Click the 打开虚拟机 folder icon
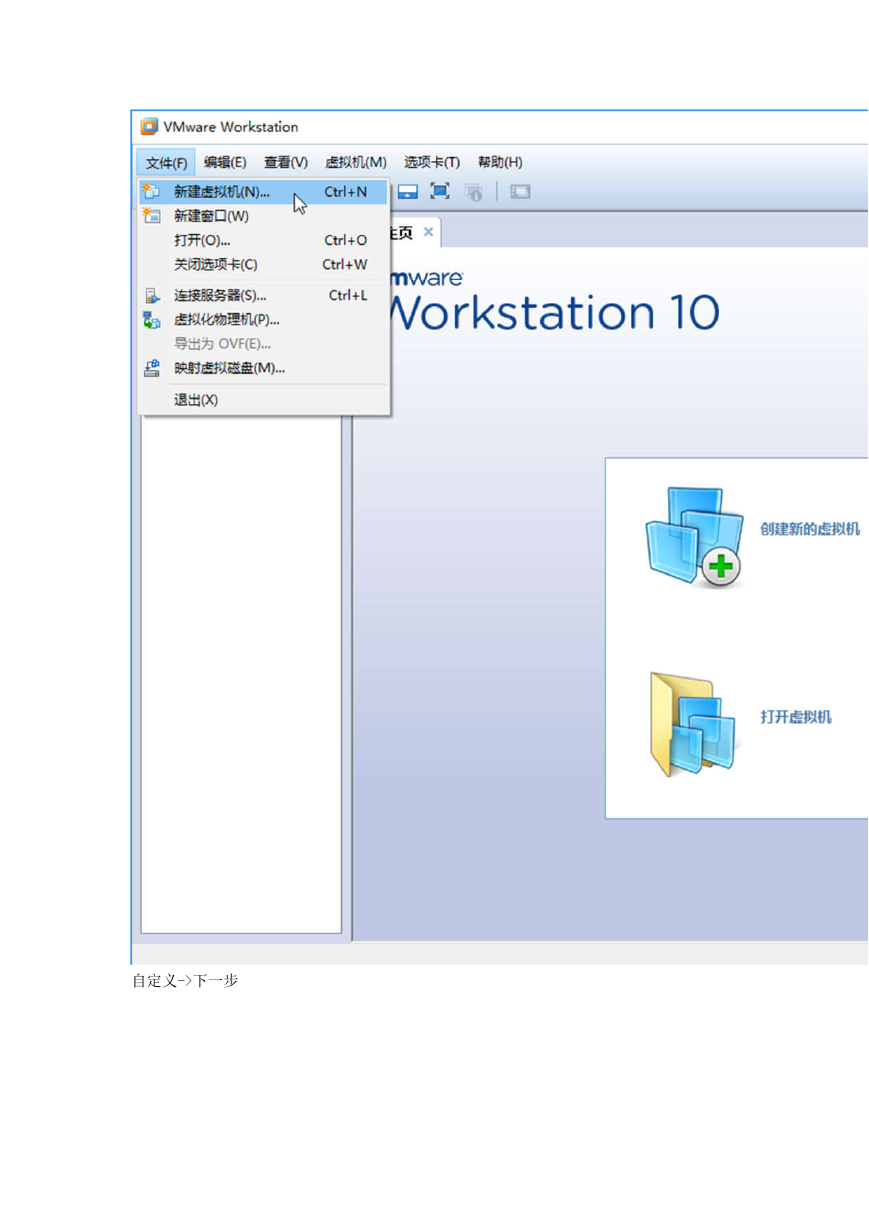The image size is (869, 1228). coord(696,724)
